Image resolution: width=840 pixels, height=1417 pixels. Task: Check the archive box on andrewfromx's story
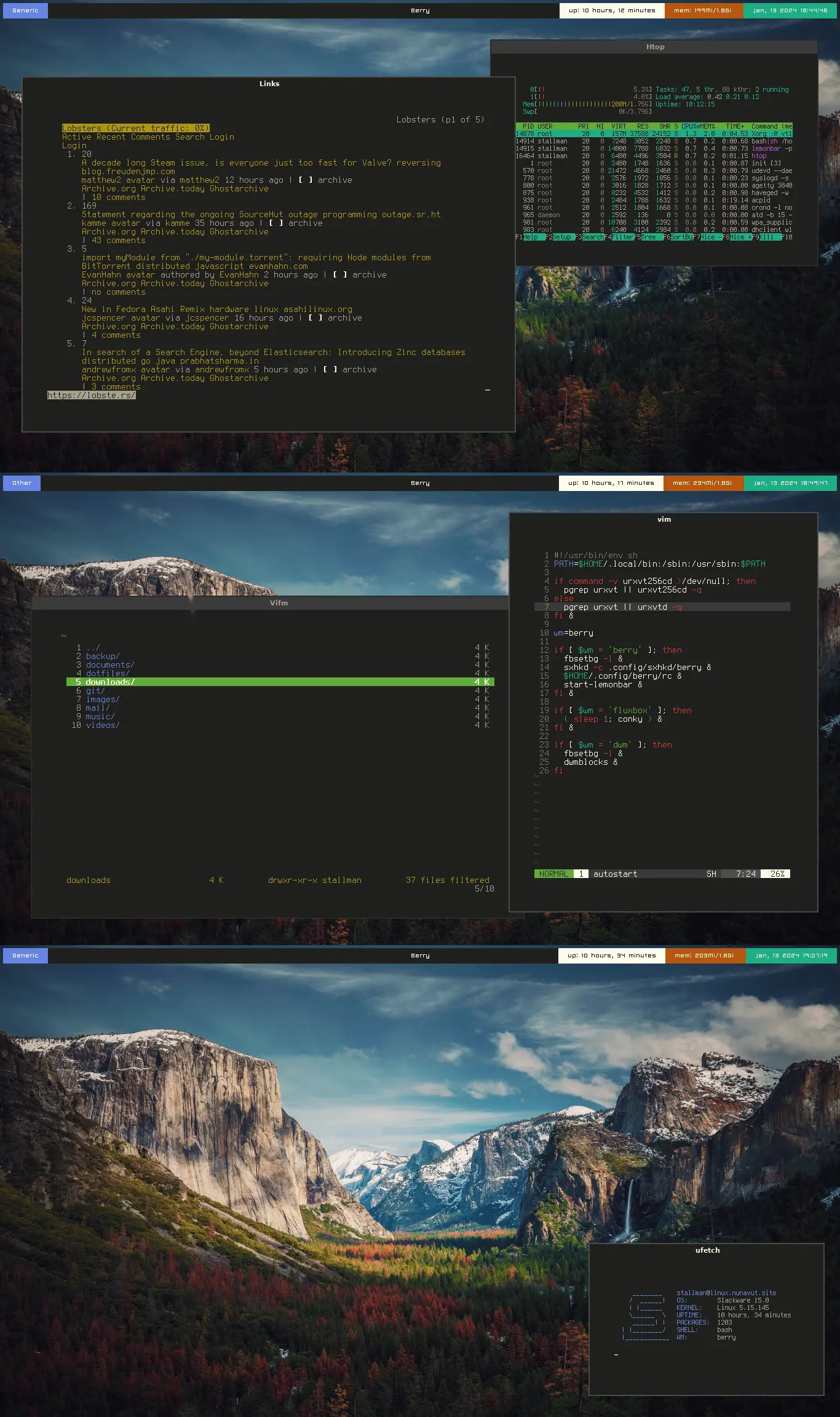(x=330, y=370)
